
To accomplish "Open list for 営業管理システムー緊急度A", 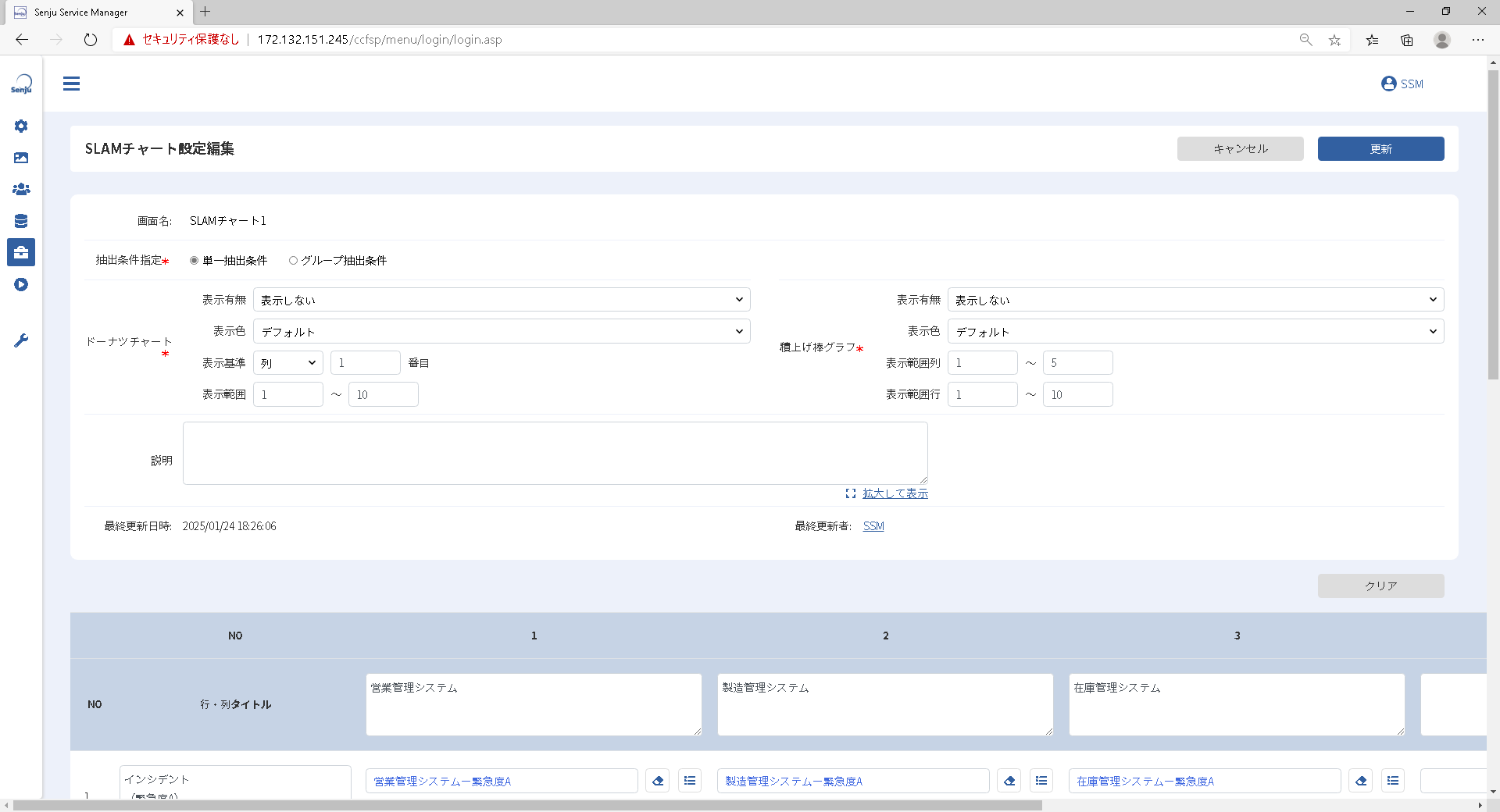I will pos(690,781).
